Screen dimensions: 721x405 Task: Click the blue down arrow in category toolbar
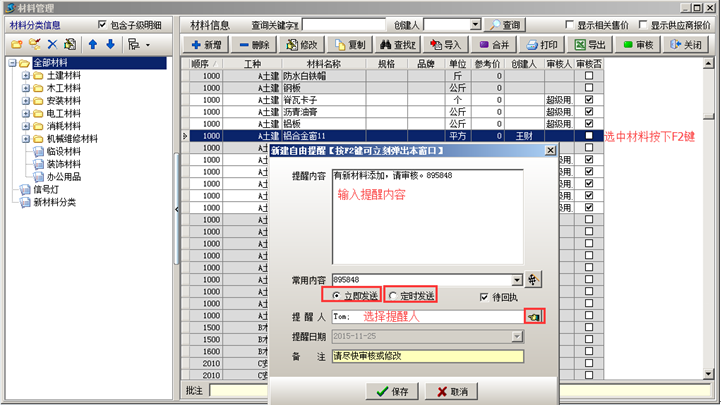point(110,45)
